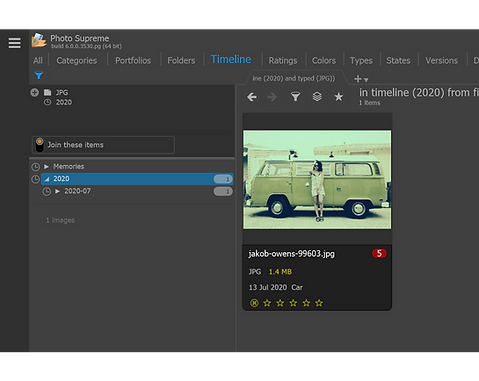Set rating to five stars
479x381 pixels.
[x=319, y=303]
